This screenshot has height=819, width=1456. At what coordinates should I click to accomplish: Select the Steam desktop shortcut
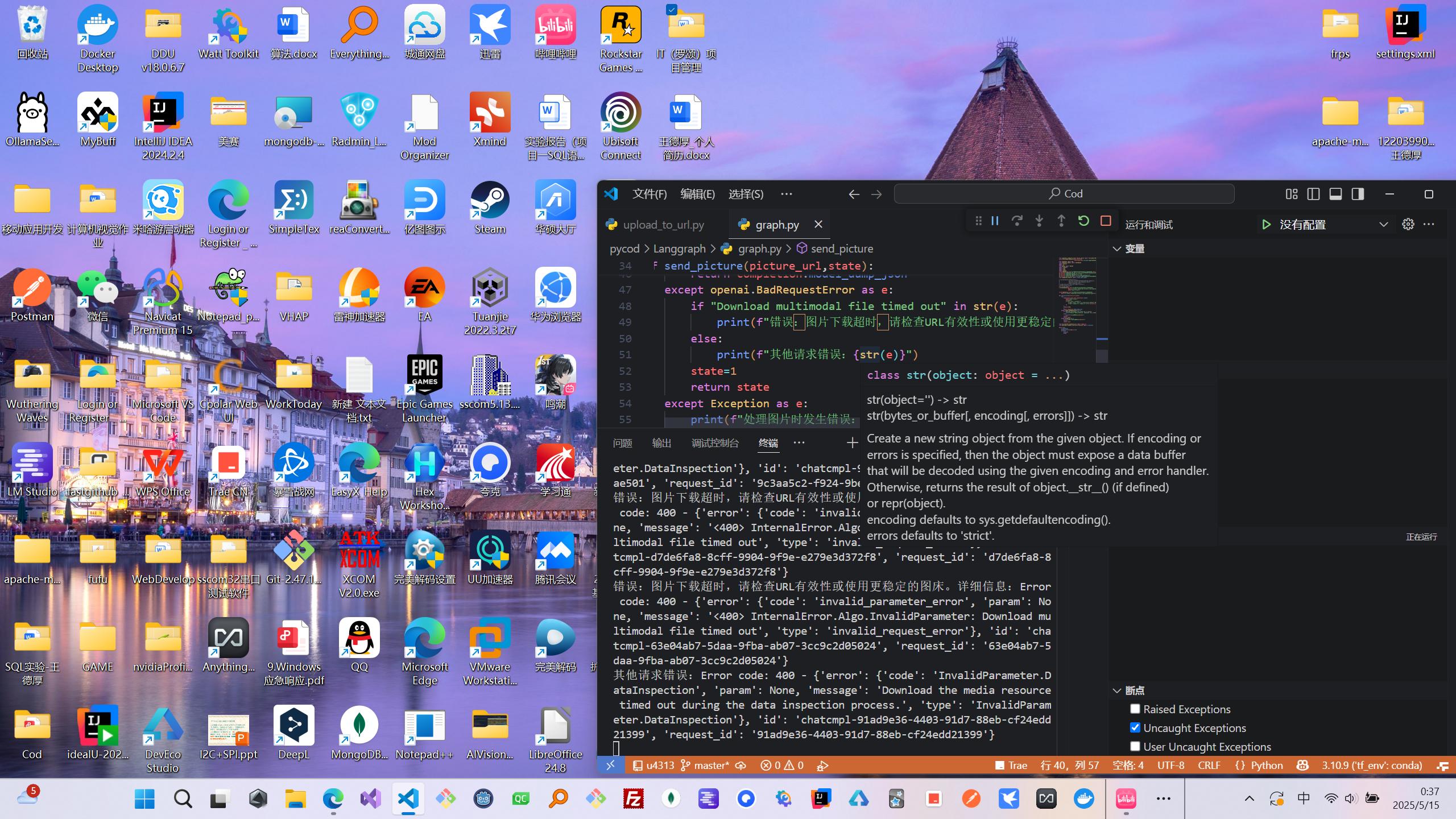coord(490,208)
